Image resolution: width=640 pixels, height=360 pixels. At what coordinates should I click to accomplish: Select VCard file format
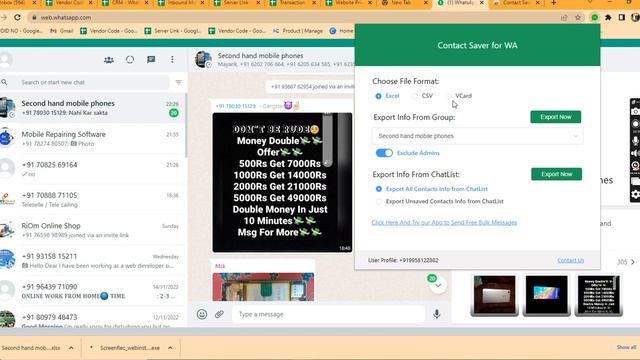coord(449,96)
